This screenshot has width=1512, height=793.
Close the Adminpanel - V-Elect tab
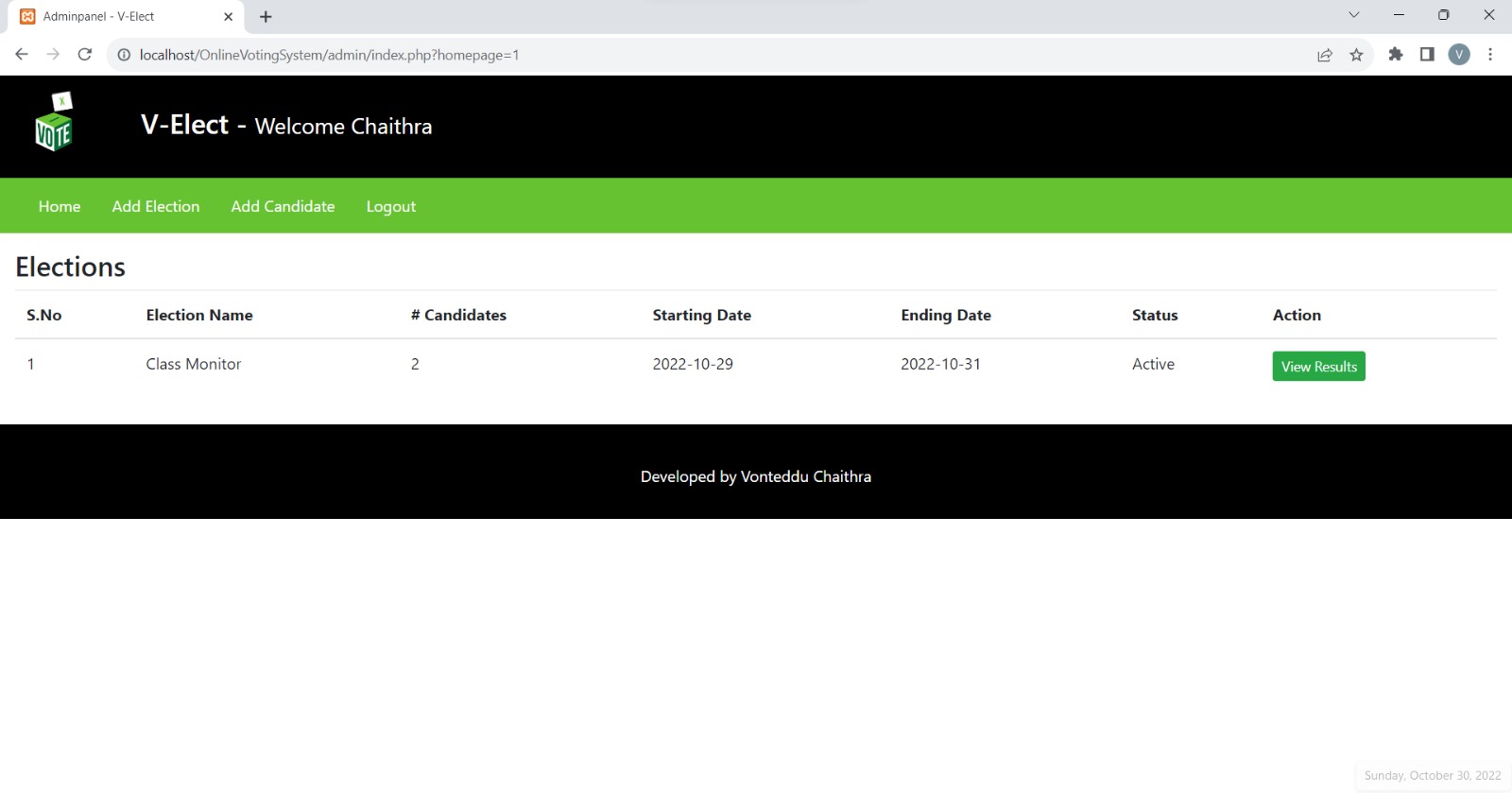tap(228, 17)
